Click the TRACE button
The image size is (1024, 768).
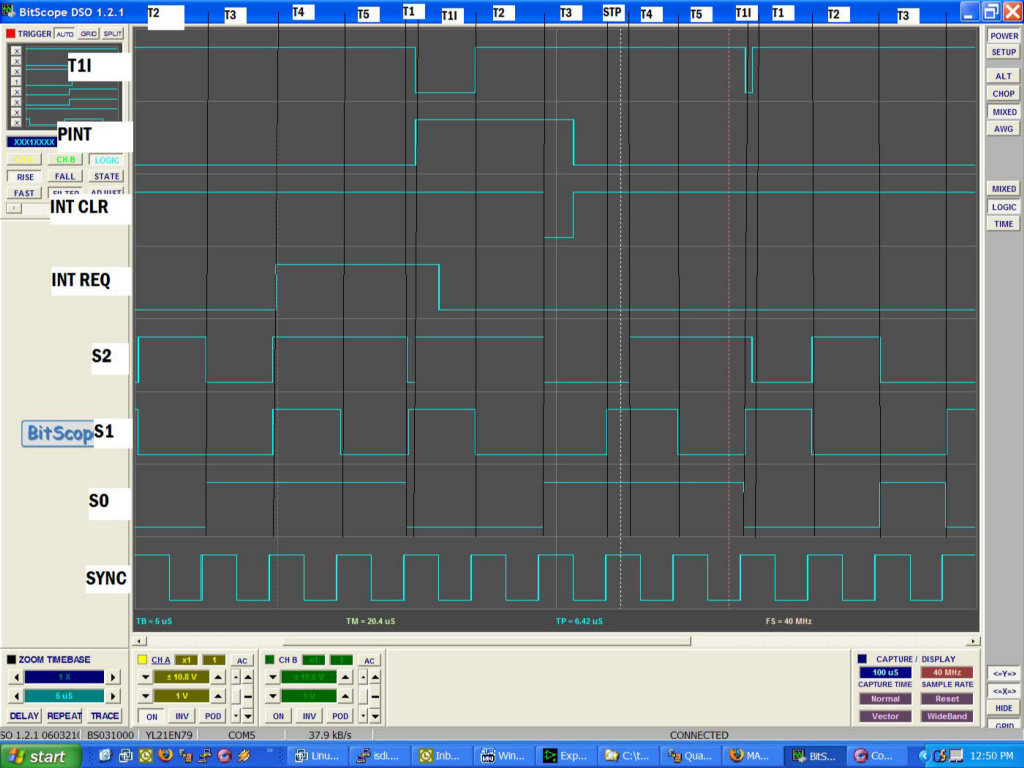[x=104, y=716]
